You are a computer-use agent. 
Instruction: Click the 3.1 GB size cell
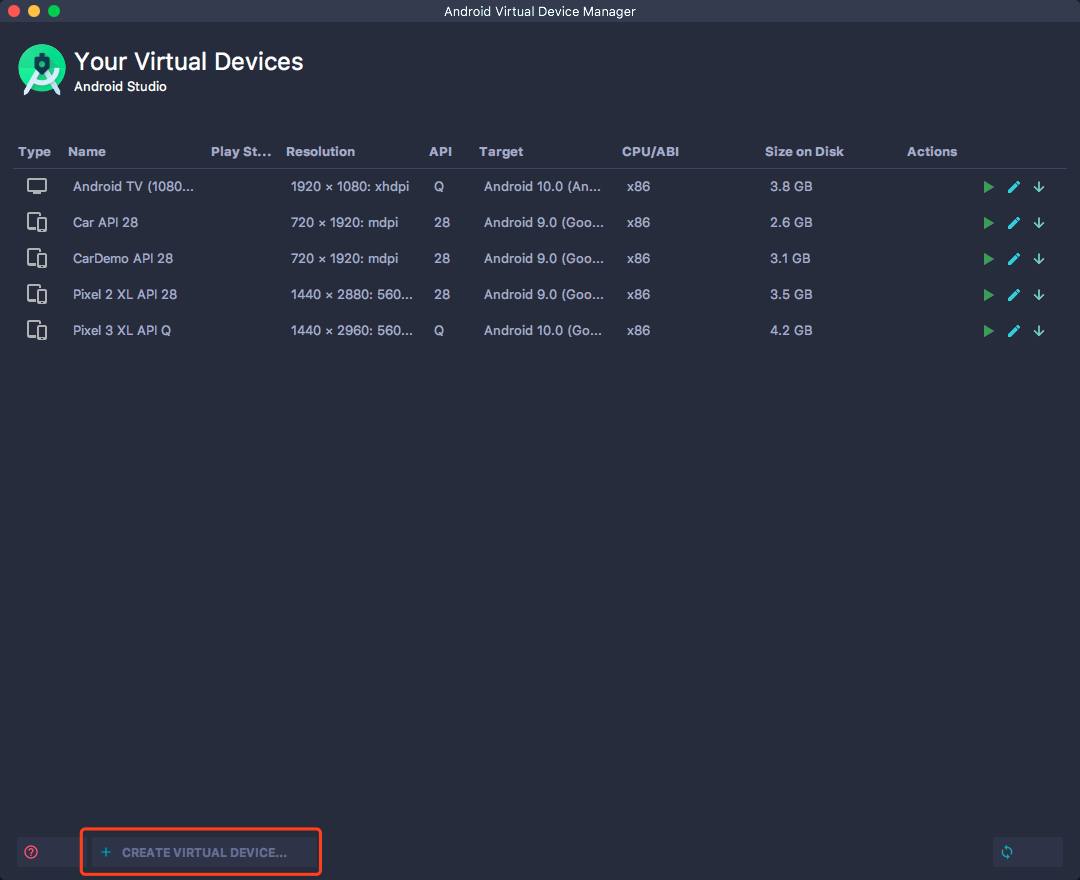[790, 258]
